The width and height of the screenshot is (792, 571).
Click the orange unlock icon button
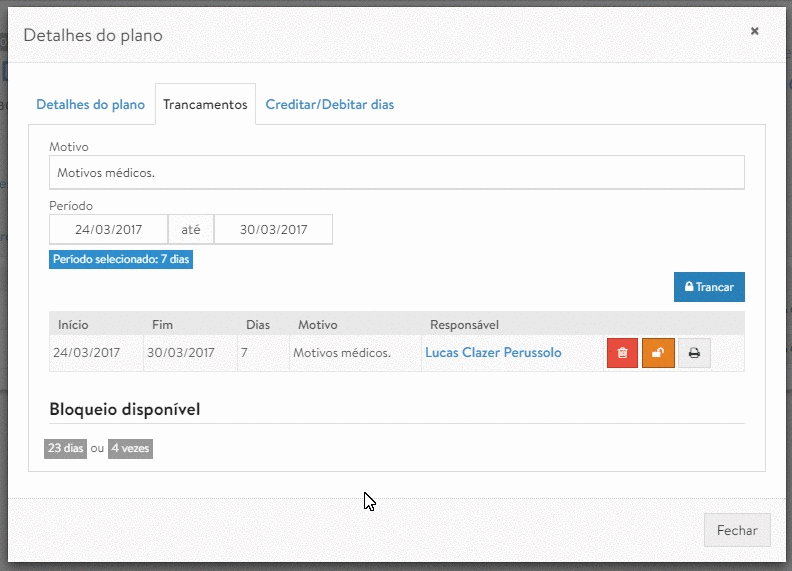tap(658, 353)
